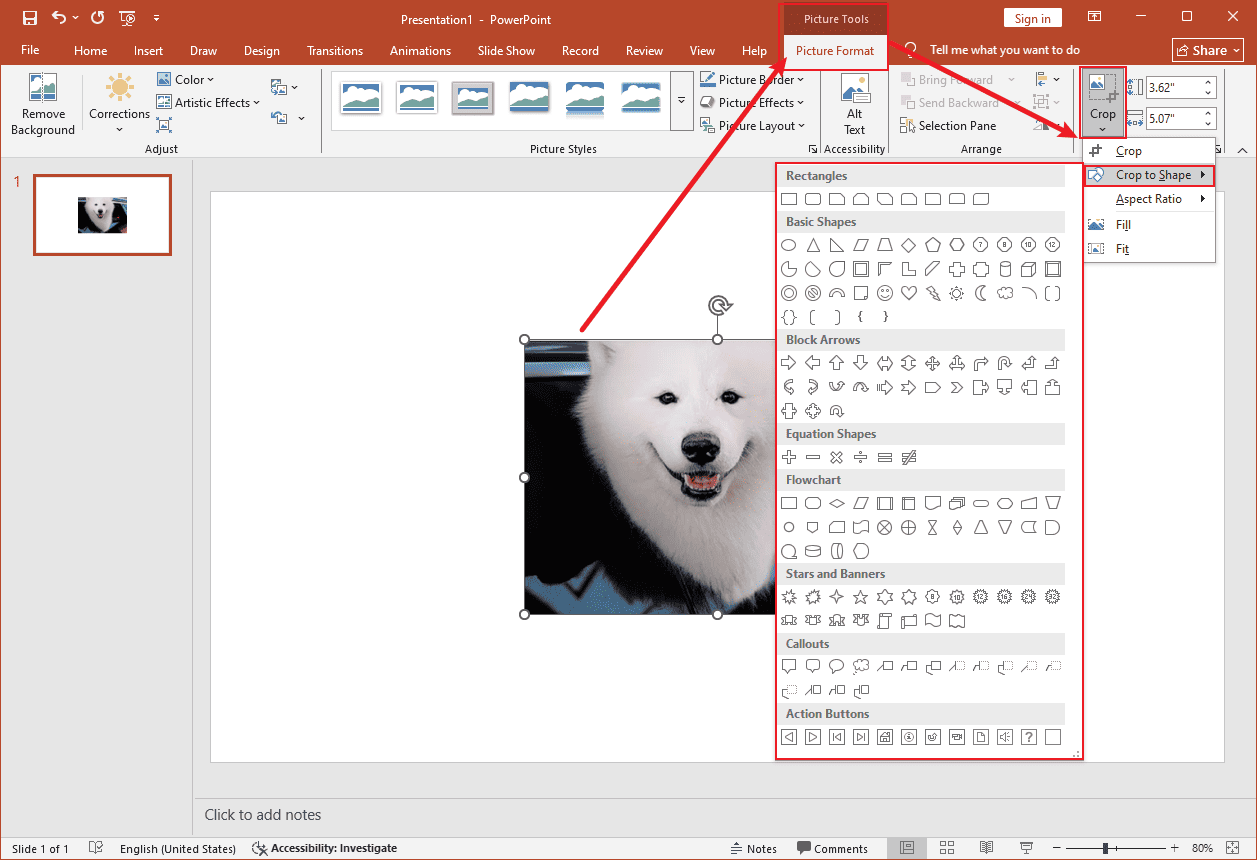Open the Selection Pane
This screenshot has height=860, width=1257.
click(950, 125)
